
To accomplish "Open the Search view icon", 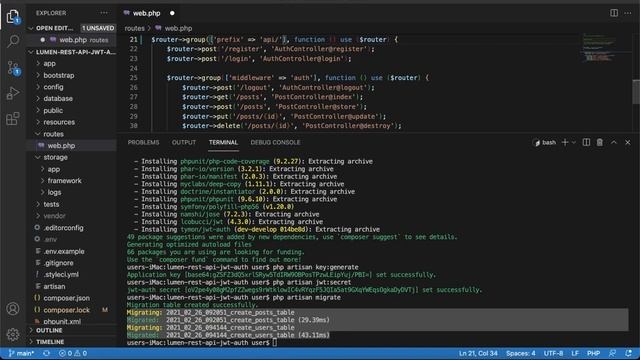I will (x=13, y=41).
